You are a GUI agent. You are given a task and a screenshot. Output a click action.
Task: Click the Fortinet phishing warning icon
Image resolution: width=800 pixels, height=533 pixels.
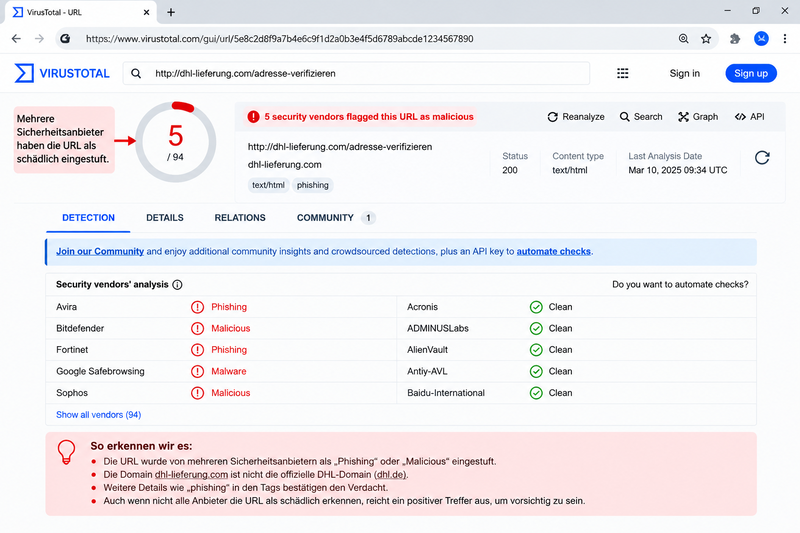click(x=197, y=350)
